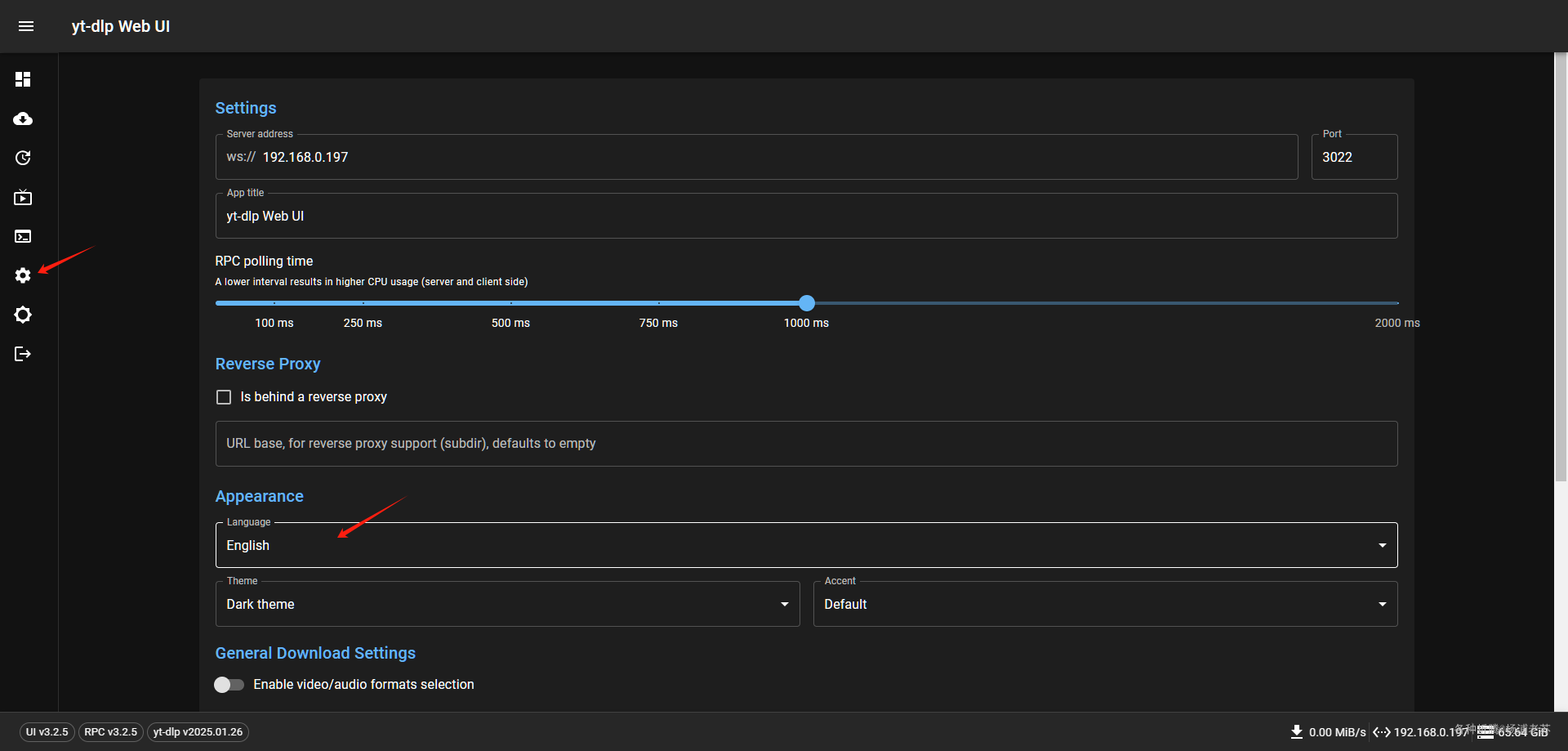Click the 'yt-dlp Web UI' header title
This screenshot has width=1568, height=751.
point(121,26)
